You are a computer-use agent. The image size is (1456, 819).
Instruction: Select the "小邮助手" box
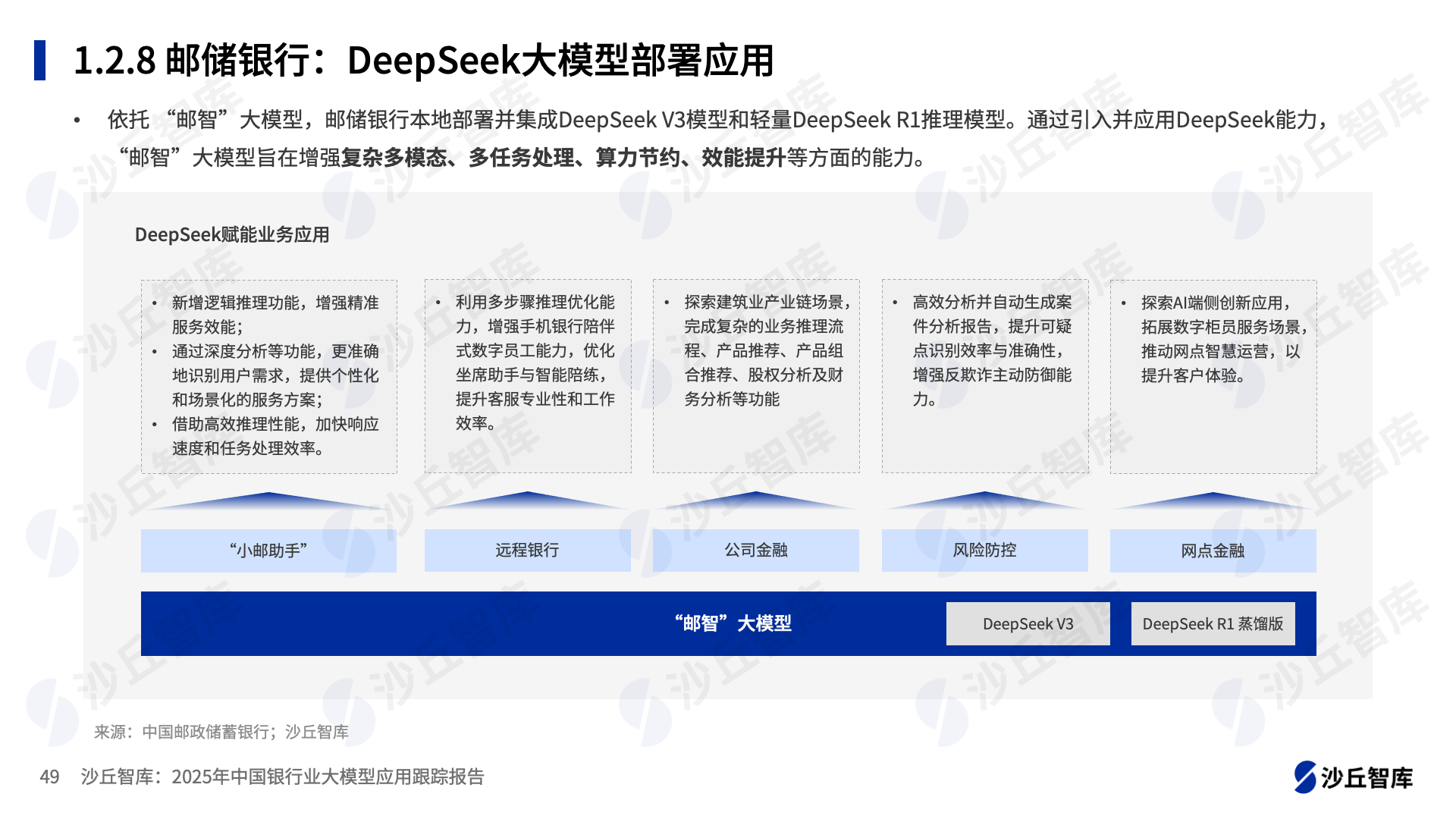[268, 551]
